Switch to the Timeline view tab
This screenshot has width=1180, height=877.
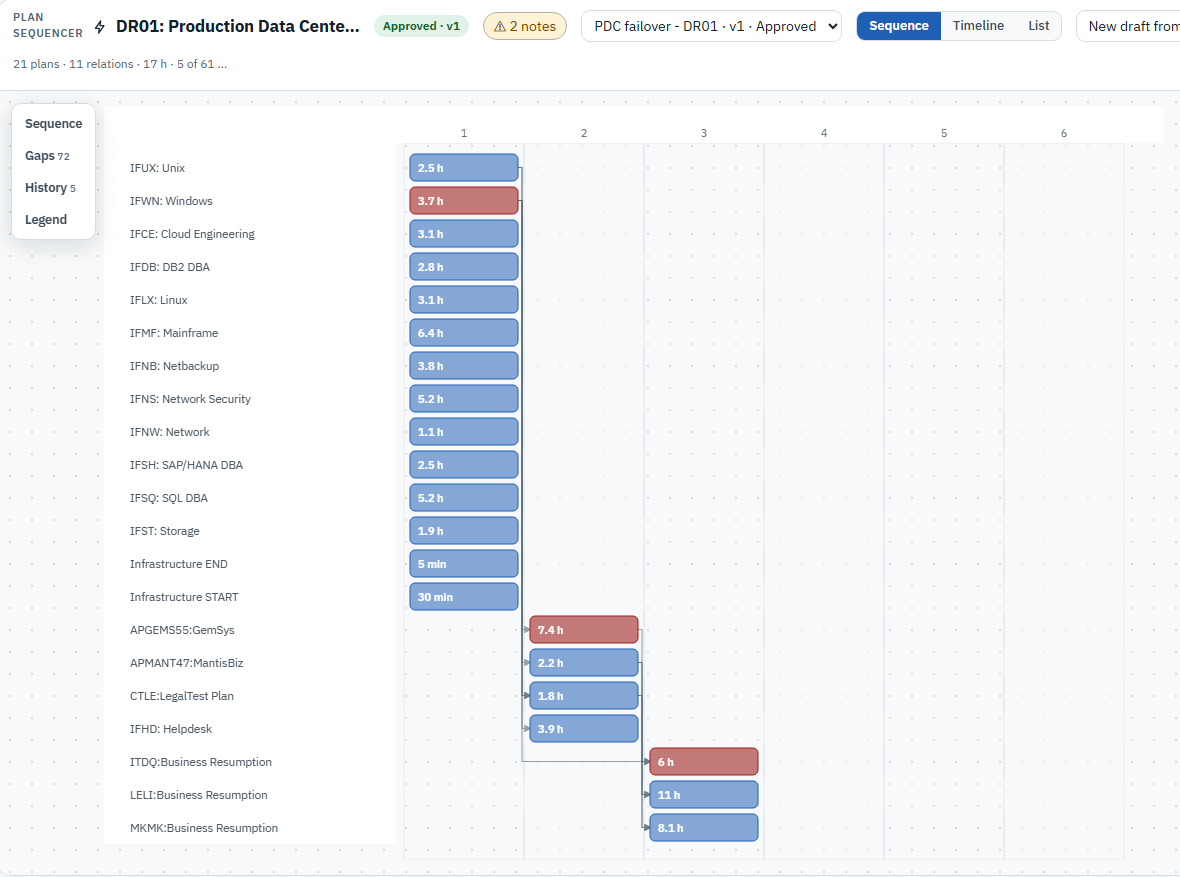click(x=978, y=26)
